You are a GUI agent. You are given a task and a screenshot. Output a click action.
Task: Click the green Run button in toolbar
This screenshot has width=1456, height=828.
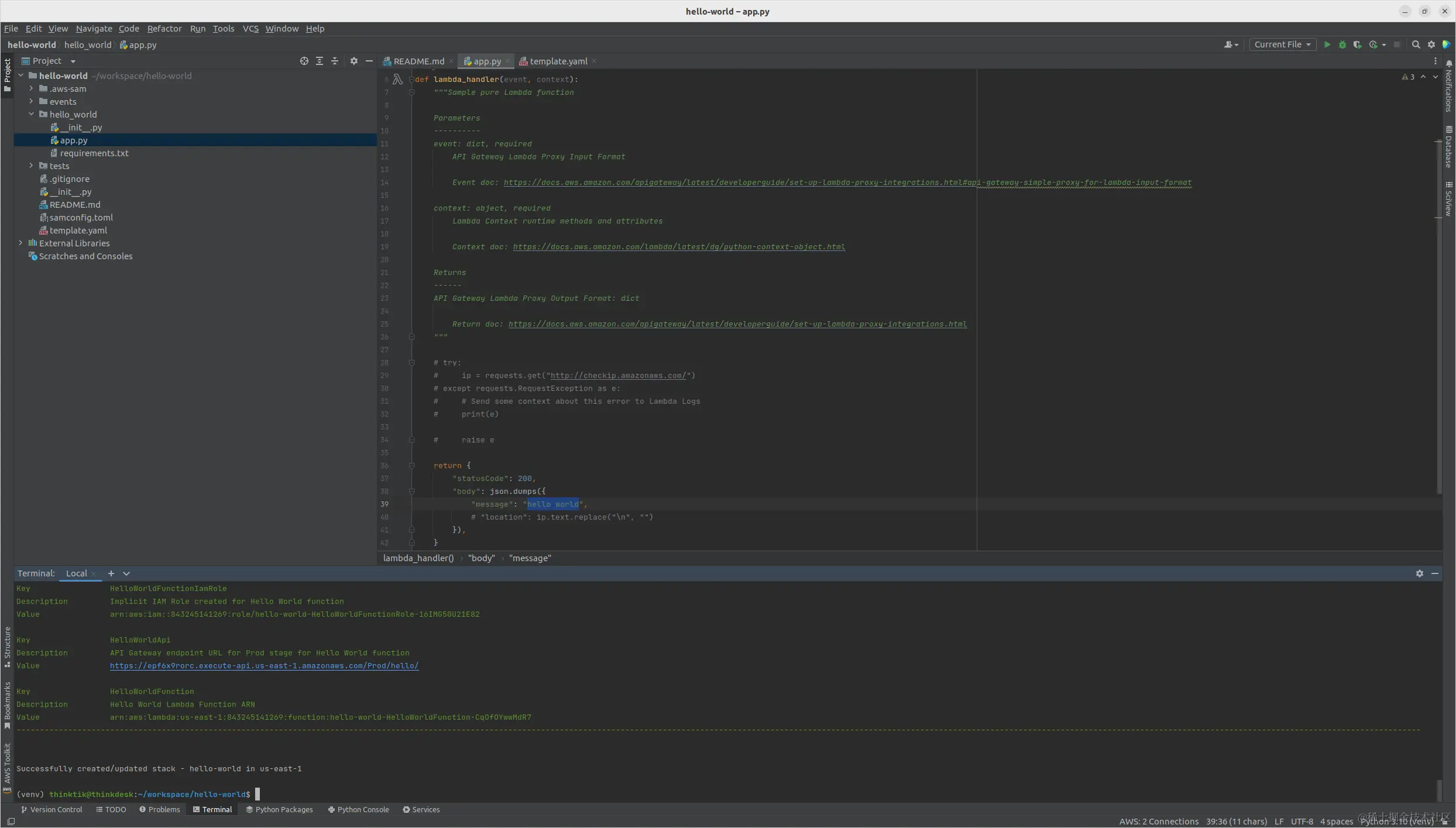click(1327, 44)
